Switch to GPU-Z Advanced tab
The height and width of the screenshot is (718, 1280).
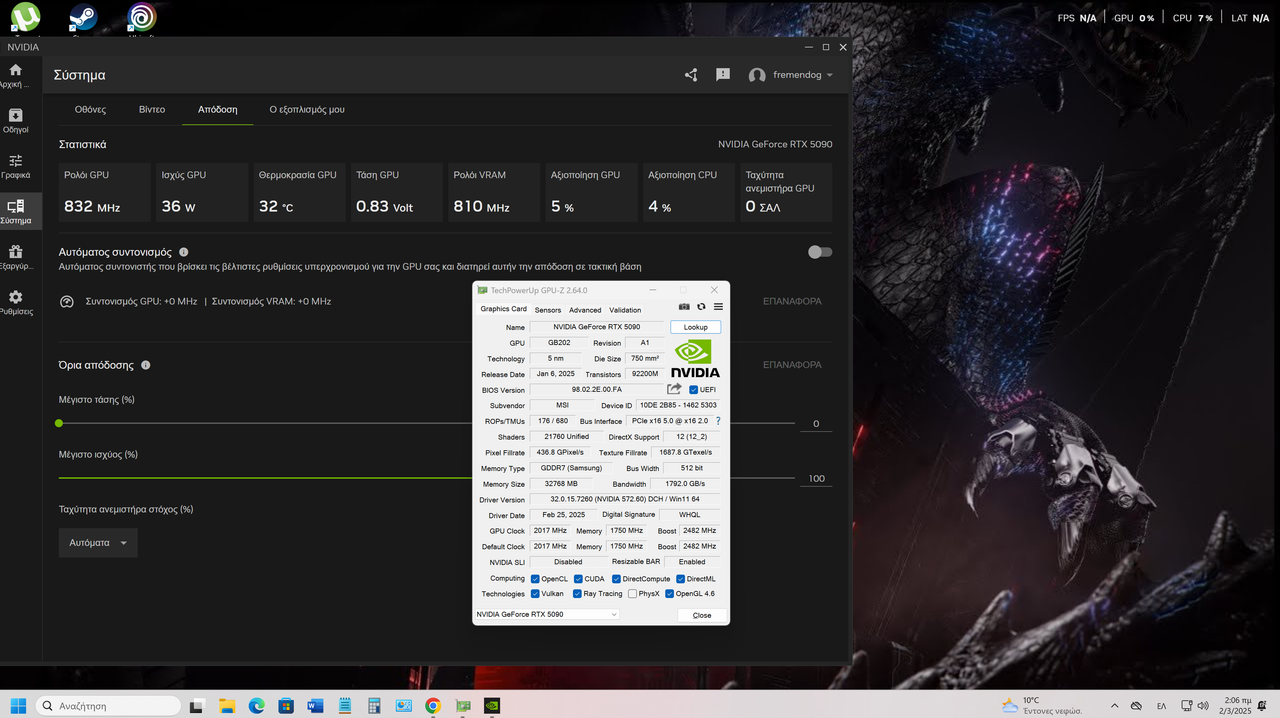pos(585,310)
